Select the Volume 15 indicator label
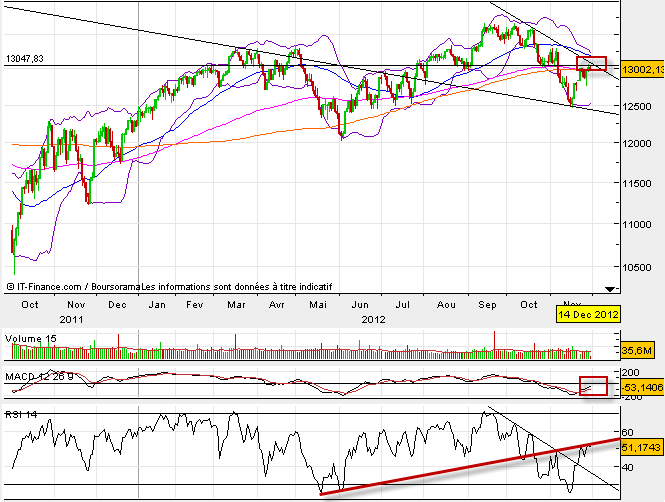This screenshot has width=665, height=502. (x=30, y=338)
